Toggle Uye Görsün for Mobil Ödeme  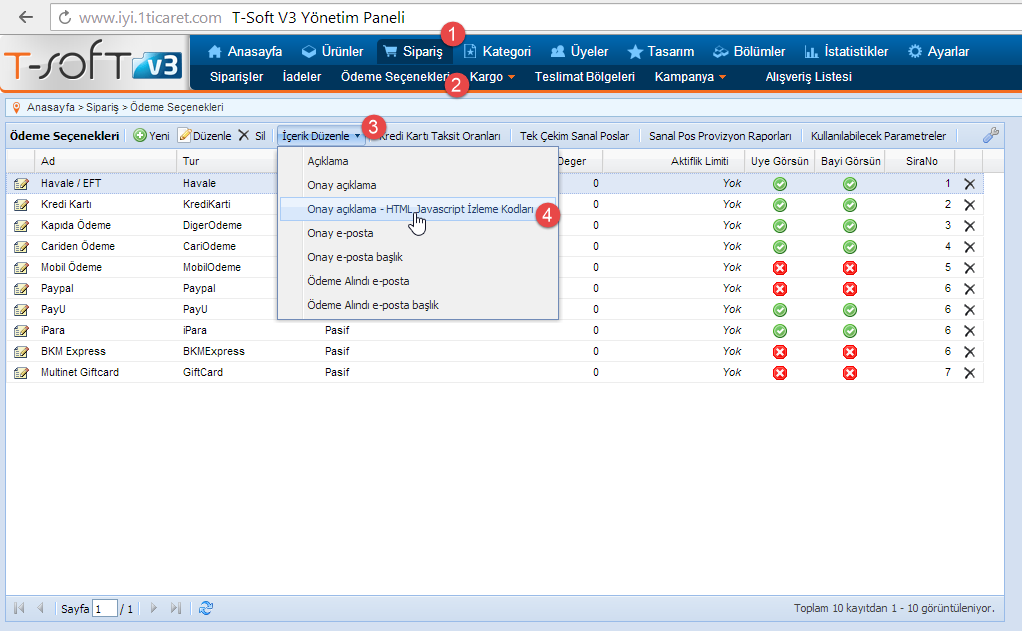click(x=780, y=267)
